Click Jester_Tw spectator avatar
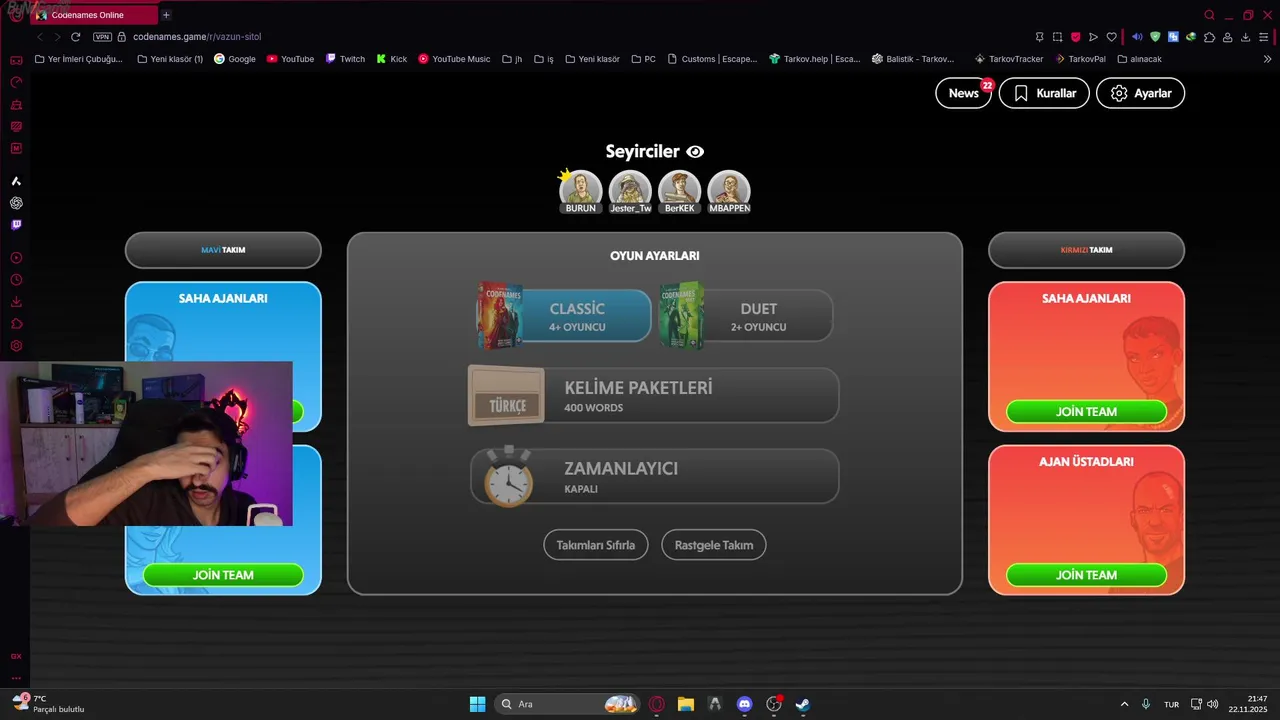1280x720 pixels. (630, 190)
